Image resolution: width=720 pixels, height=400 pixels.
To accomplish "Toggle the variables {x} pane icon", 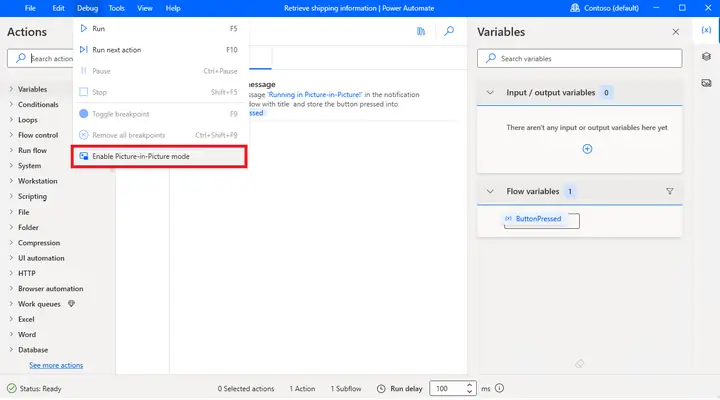I will tap(706, 30).
